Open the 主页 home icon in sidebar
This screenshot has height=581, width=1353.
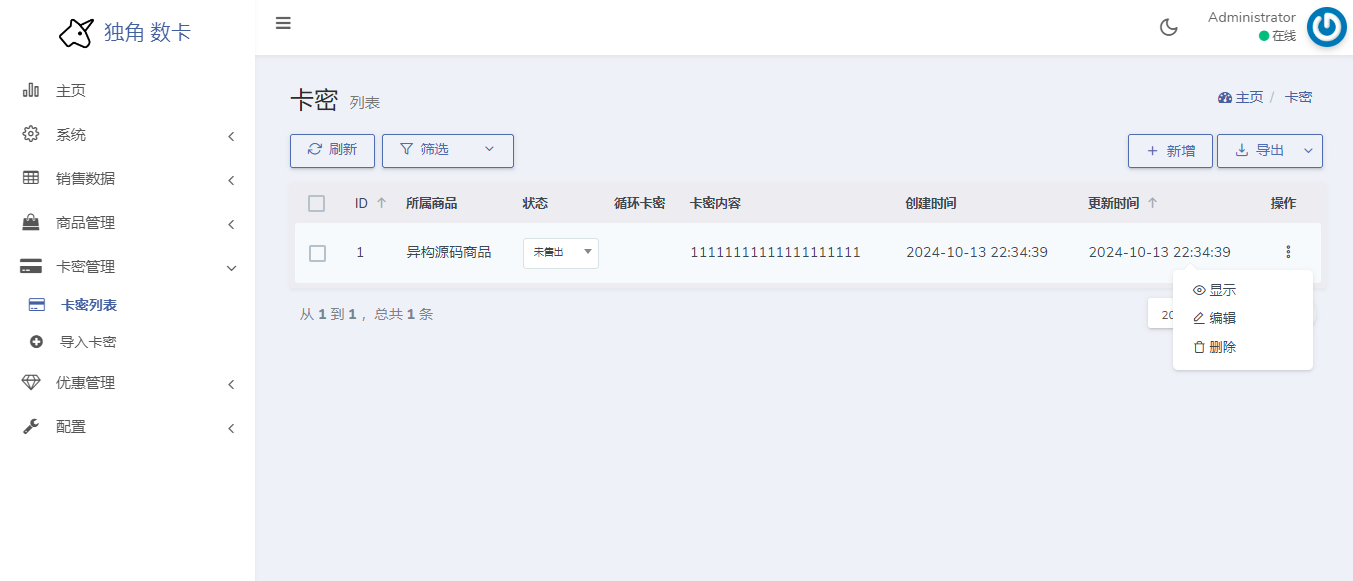pyautogui.click(x=29, y=90)
